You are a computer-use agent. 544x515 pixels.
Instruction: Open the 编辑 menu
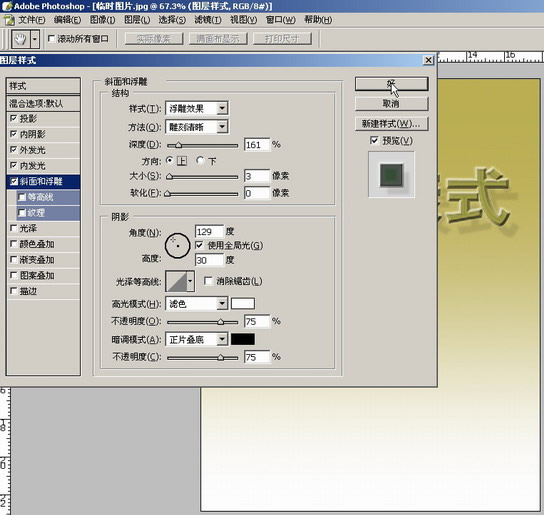click(67, 20)
